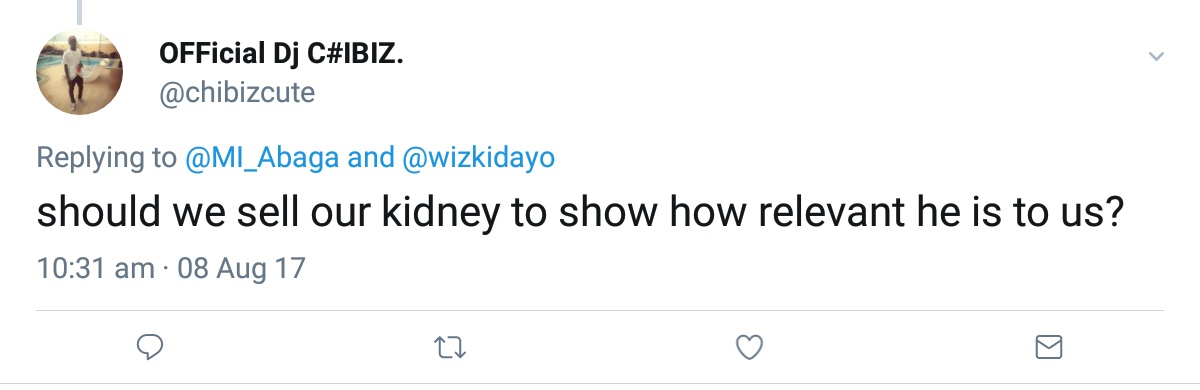Screen dimensions: 1200x390
Task: Click the thread connector line above avatar
Action: click(x=79, y=10)
